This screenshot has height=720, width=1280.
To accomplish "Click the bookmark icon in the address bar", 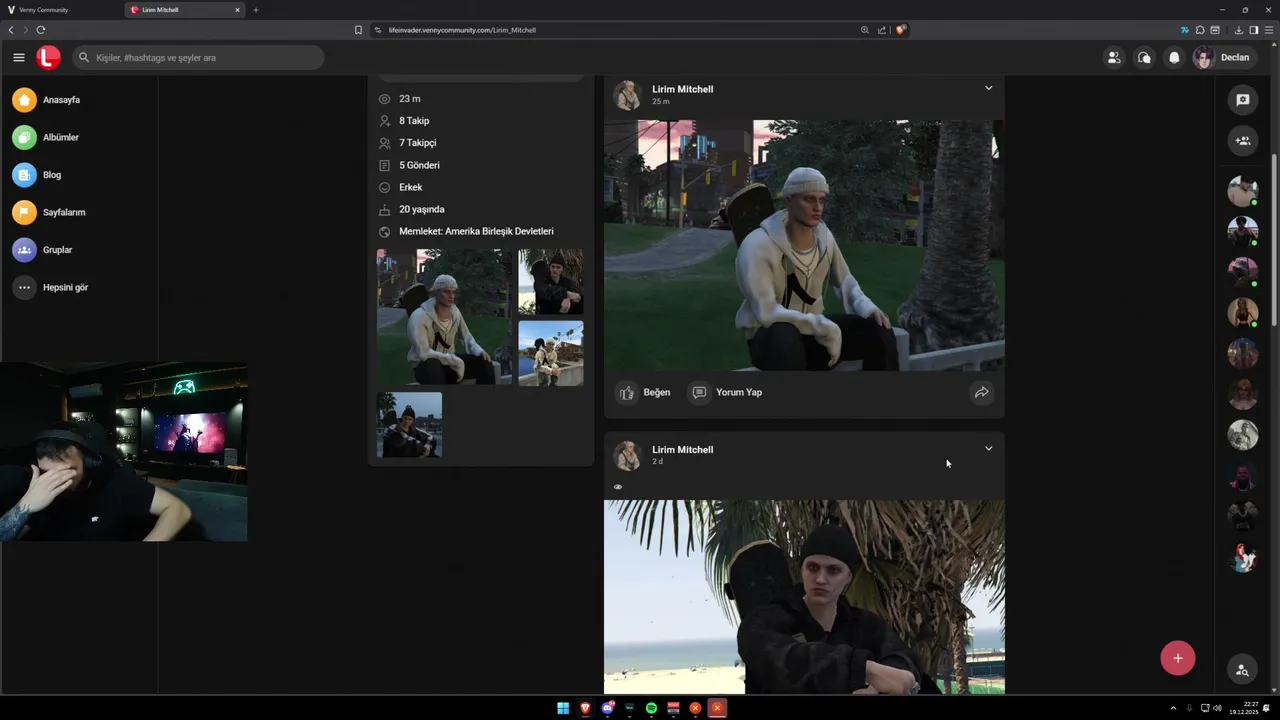I will click(358, 30).
